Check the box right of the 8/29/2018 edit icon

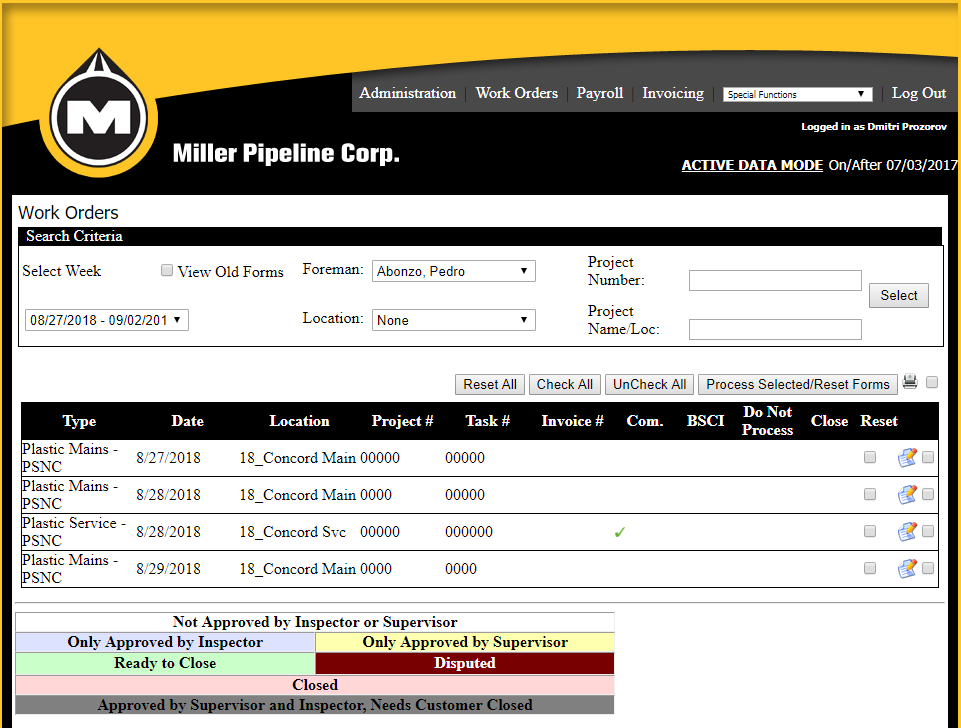click(928, 568)
